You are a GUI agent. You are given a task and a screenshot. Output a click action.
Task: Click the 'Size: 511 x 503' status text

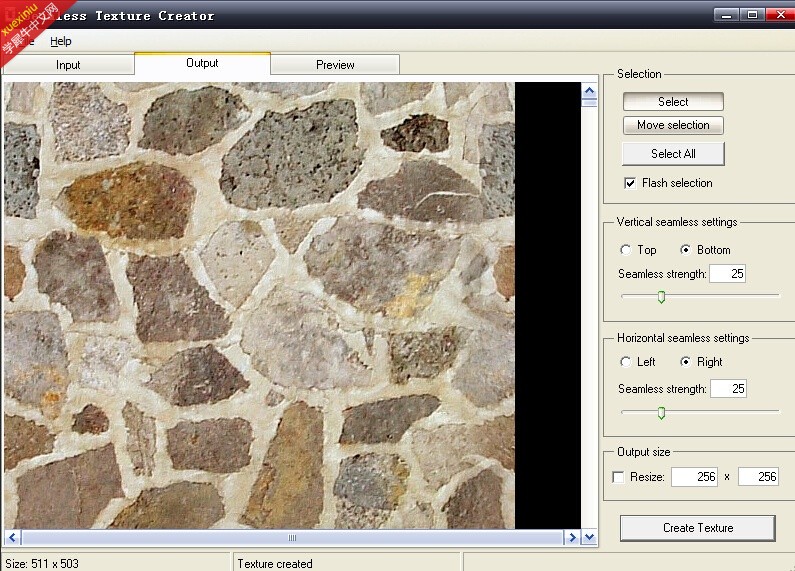click(x=42, y=564)
